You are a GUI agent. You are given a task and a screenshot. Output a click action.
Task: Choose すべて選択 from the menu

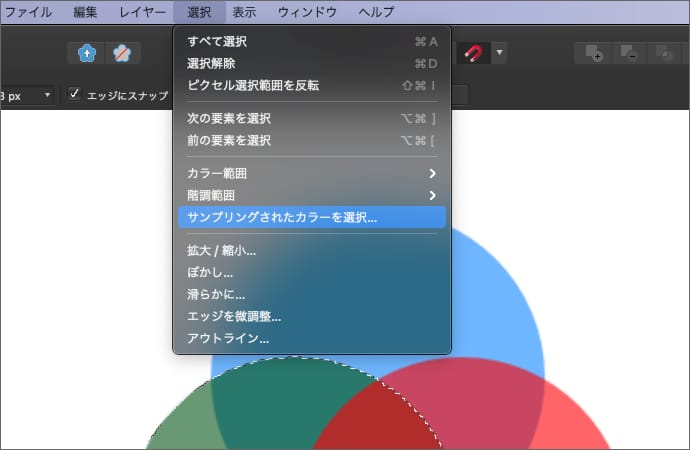click(311, 42)
